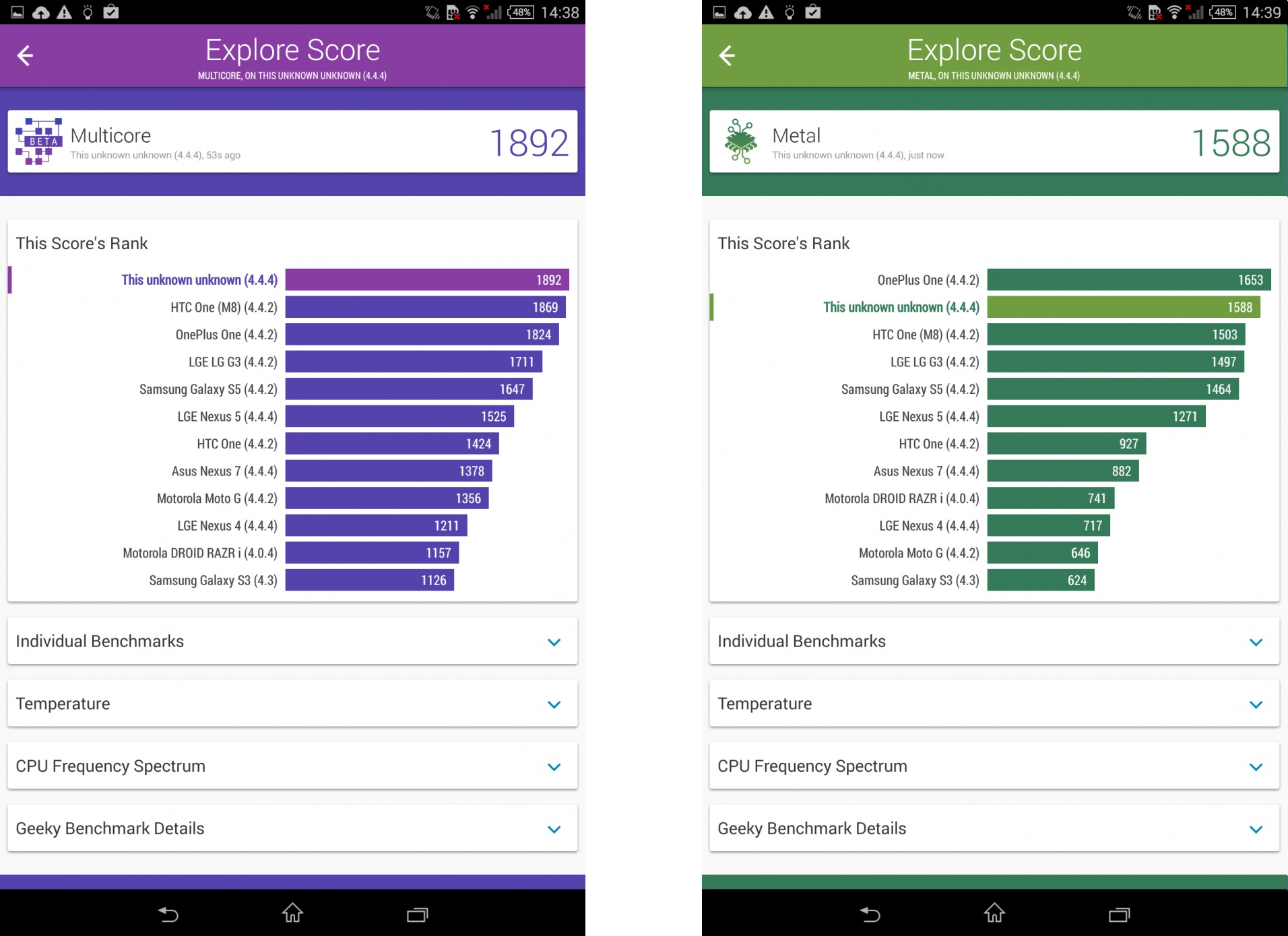Image resolution: width=1288 pixels, height=936 pixels.
Task: Select LGE Nexus 5 1525 bar
Action: click(x=399, y=416)
